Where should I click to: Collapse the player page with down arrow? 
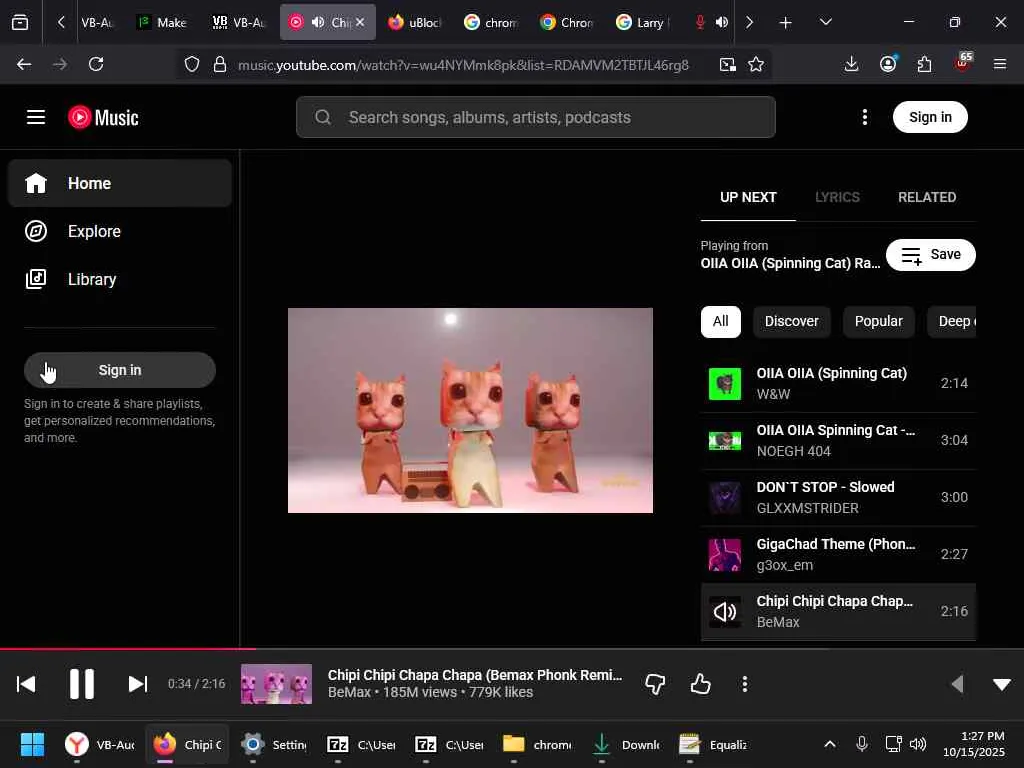pos(1002,684)
